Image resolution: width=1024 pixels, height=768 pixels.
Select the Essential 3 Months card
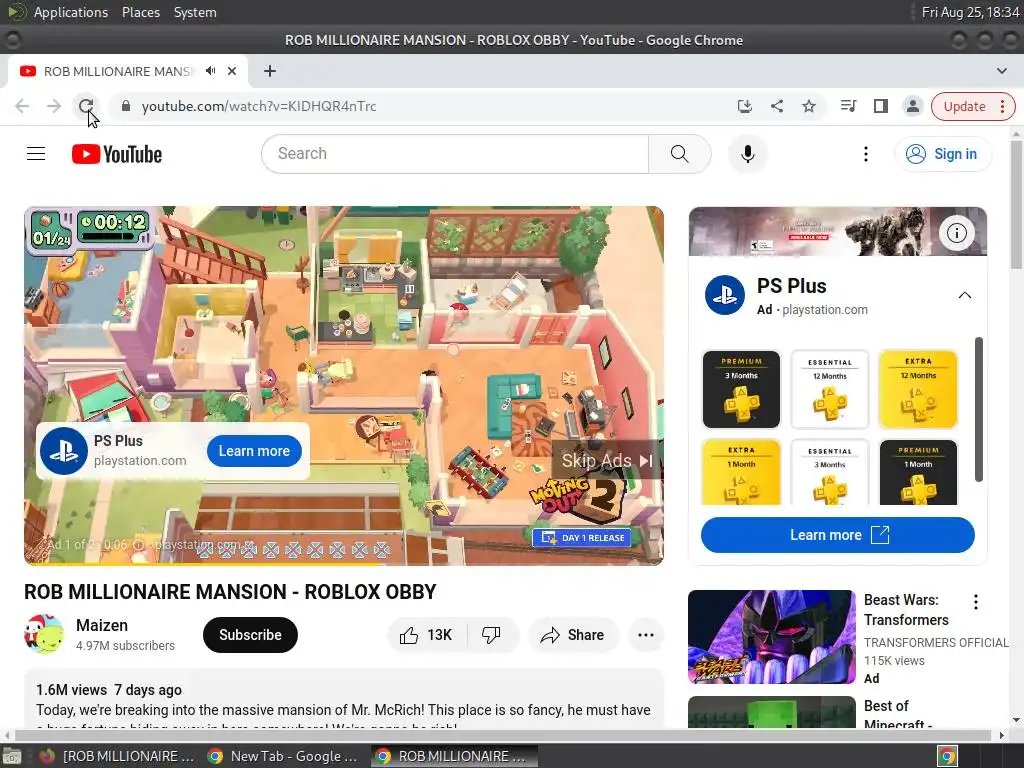pos(830,472)
